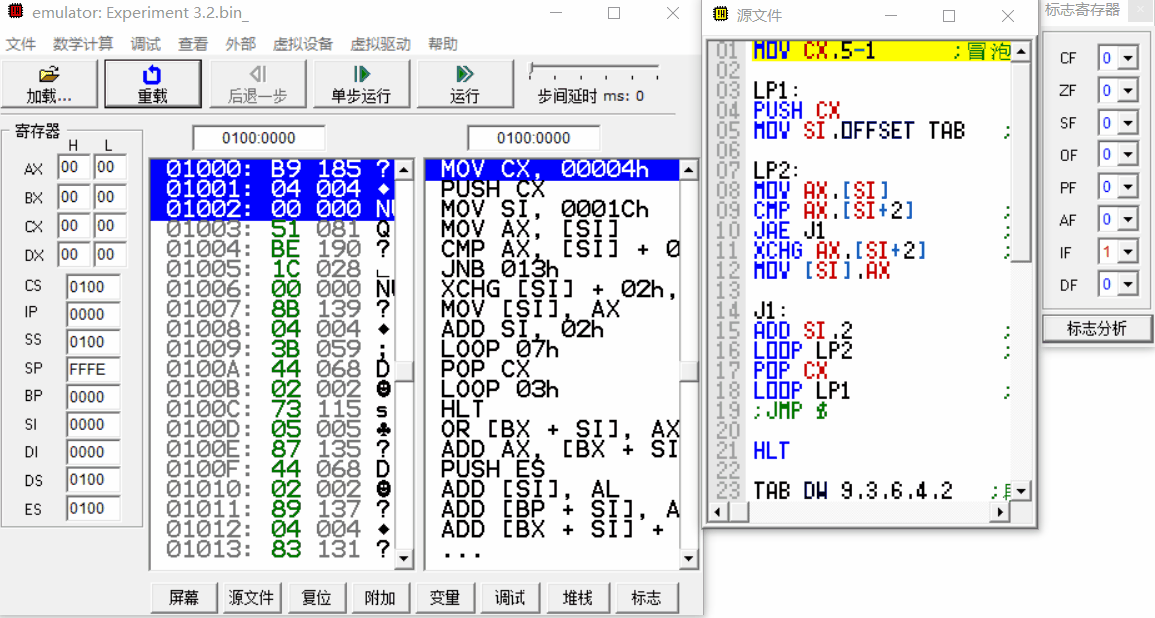Expand the ZF flag value dropdown

coord(1128,91)
